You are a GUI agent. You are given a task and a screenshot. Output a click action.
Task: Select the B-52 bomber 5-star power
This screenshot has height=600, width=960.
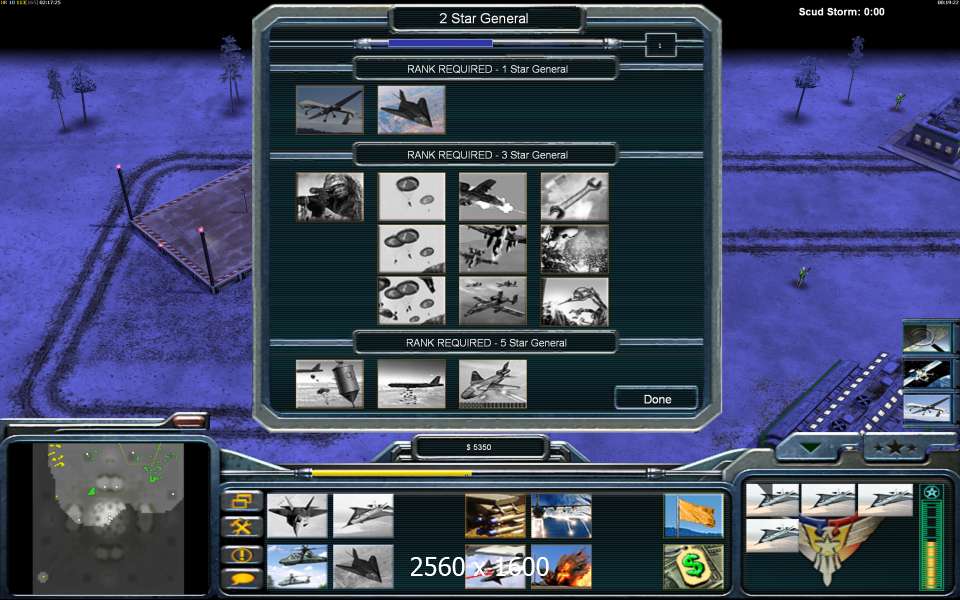pyautogui.click(x=411, y=384)
